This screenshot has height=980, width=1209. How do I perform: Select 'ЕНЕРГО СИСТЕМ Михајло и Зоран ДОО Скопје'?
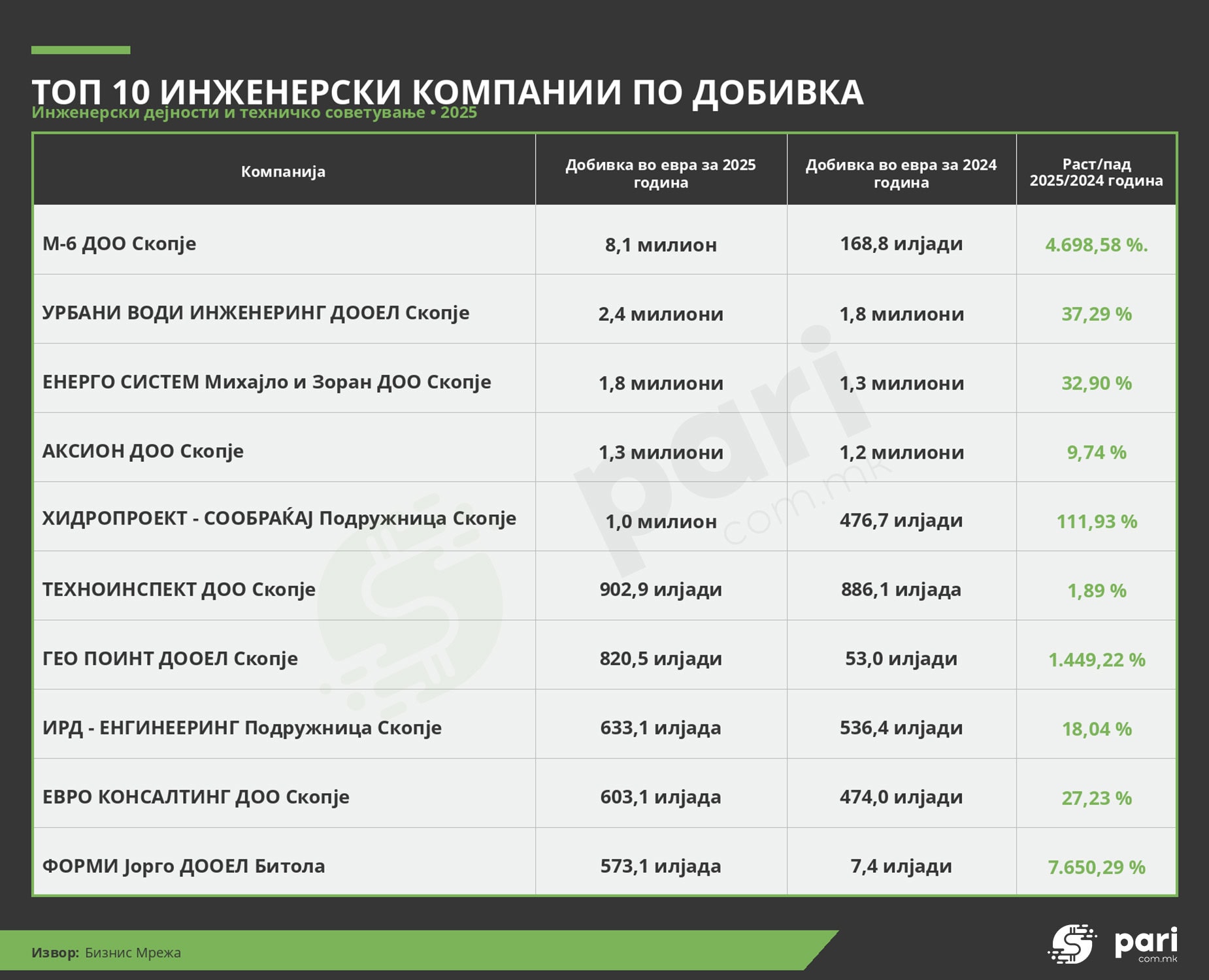click(x=267, y=382)
